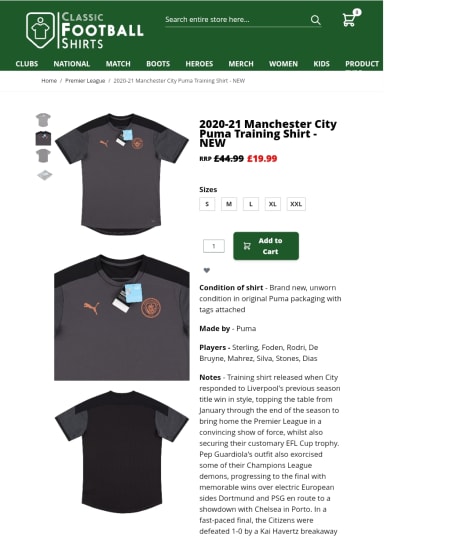The image size is (475, 536).
Task: Add shirt to wishlist heart icon
Action: (x=207, y=270)
